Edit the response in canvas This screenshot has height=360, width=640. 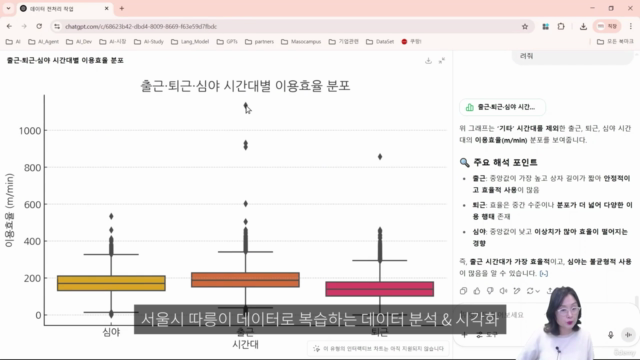(517, 291)
